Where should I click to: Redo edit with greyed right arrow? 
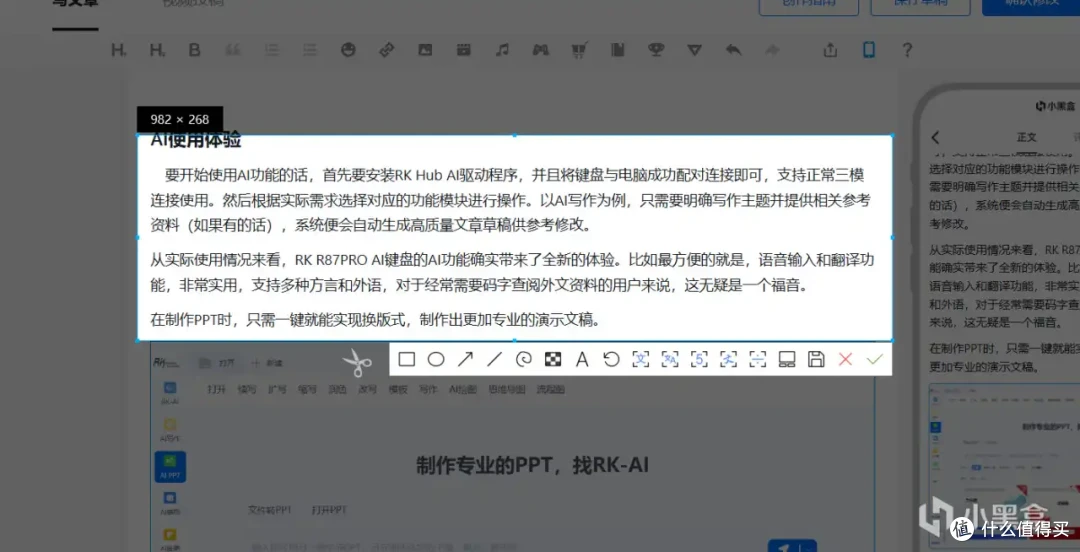[772, 50]
